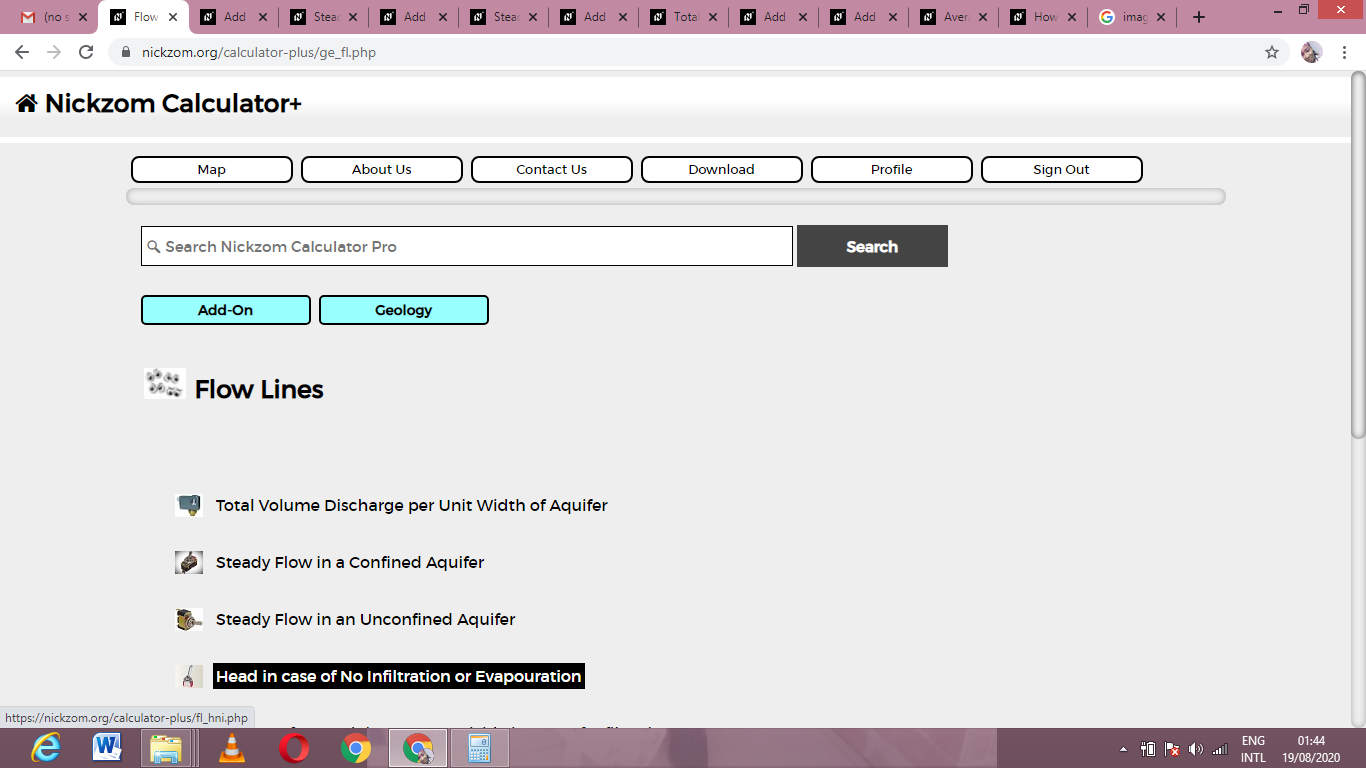
Task: Open the Map page button
Action: [212, 170]
